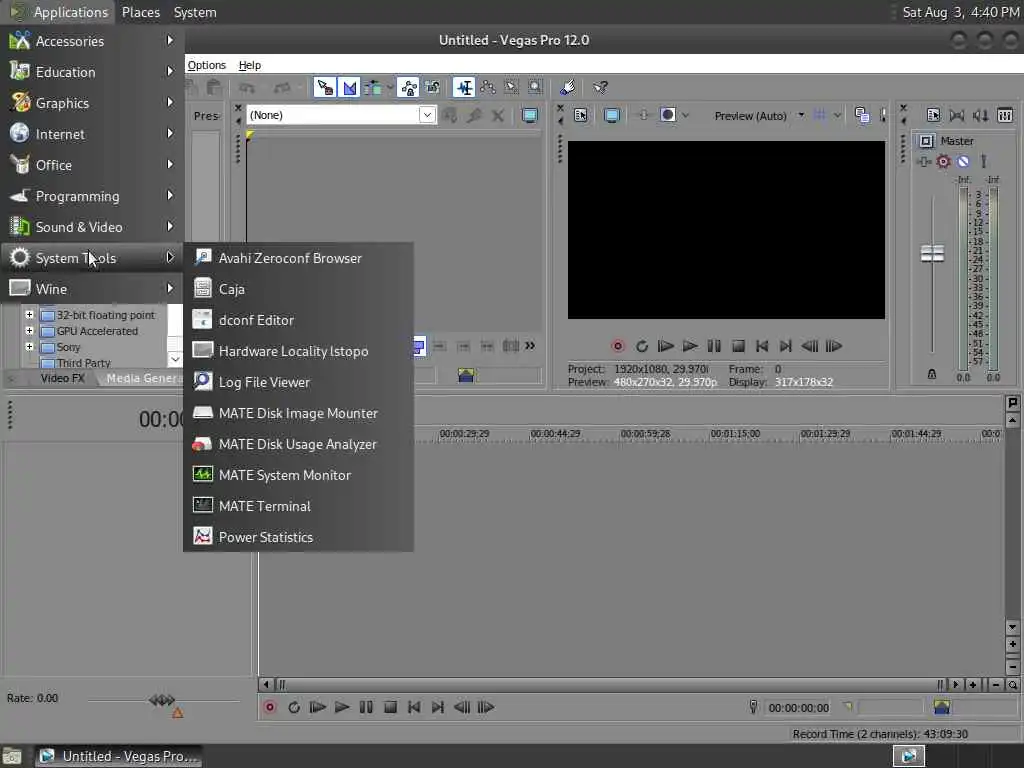This screenshot has height=768, width=1024.
Task: Open the Help menu
Action: [249, 65]
